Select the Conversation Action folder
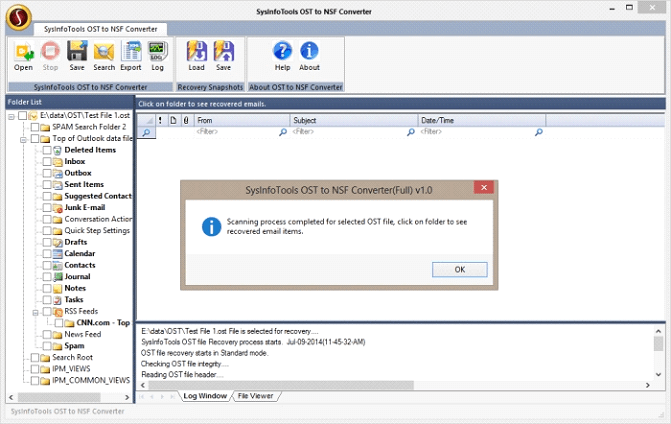The height and width of the screenshot is (424, 671). click(98, 219)
